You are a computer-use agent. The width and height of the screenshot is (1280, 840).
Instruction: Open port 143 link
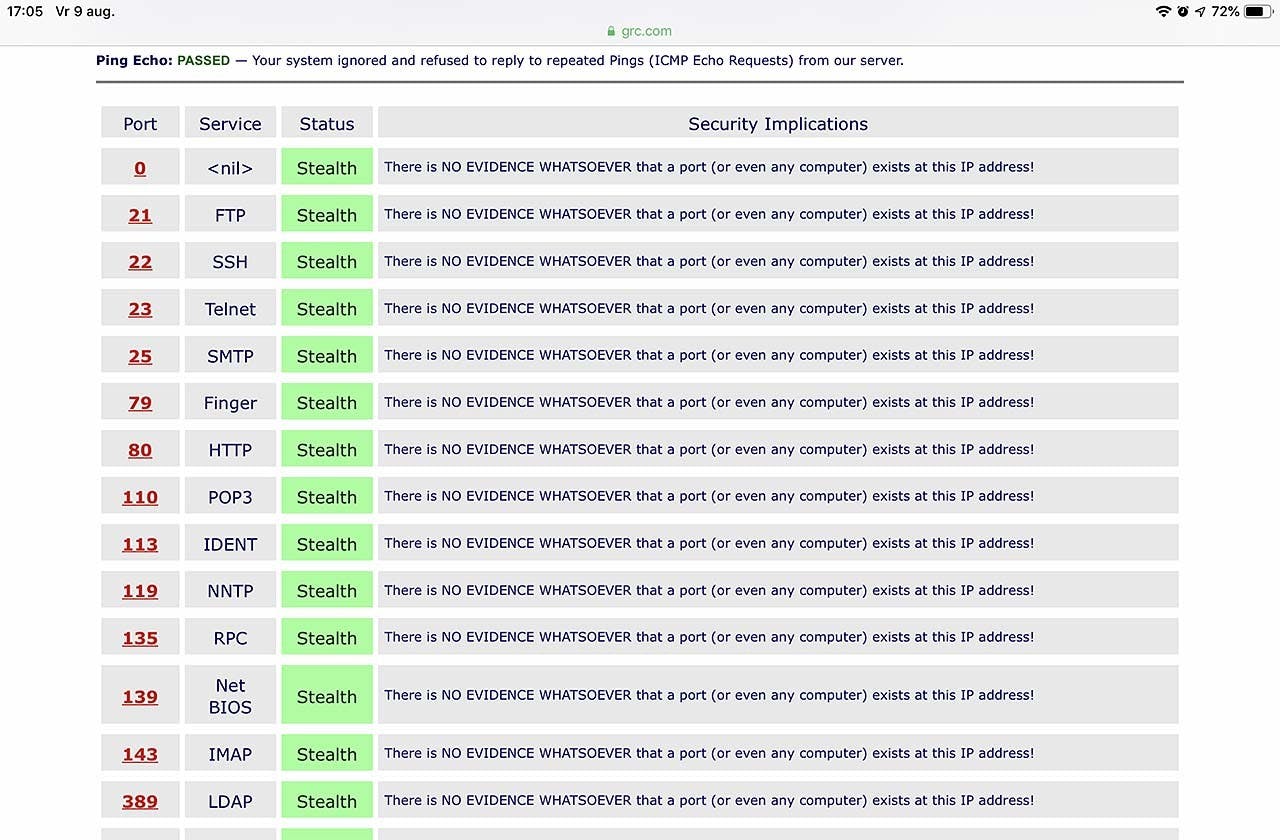click(x=140, y=754)
